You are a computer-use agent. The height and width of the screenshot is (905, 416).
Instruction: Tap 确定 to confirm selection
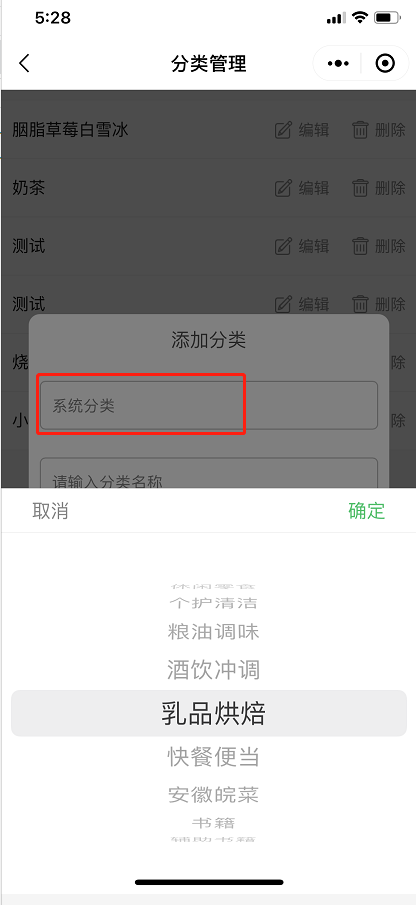pos(366,511)
